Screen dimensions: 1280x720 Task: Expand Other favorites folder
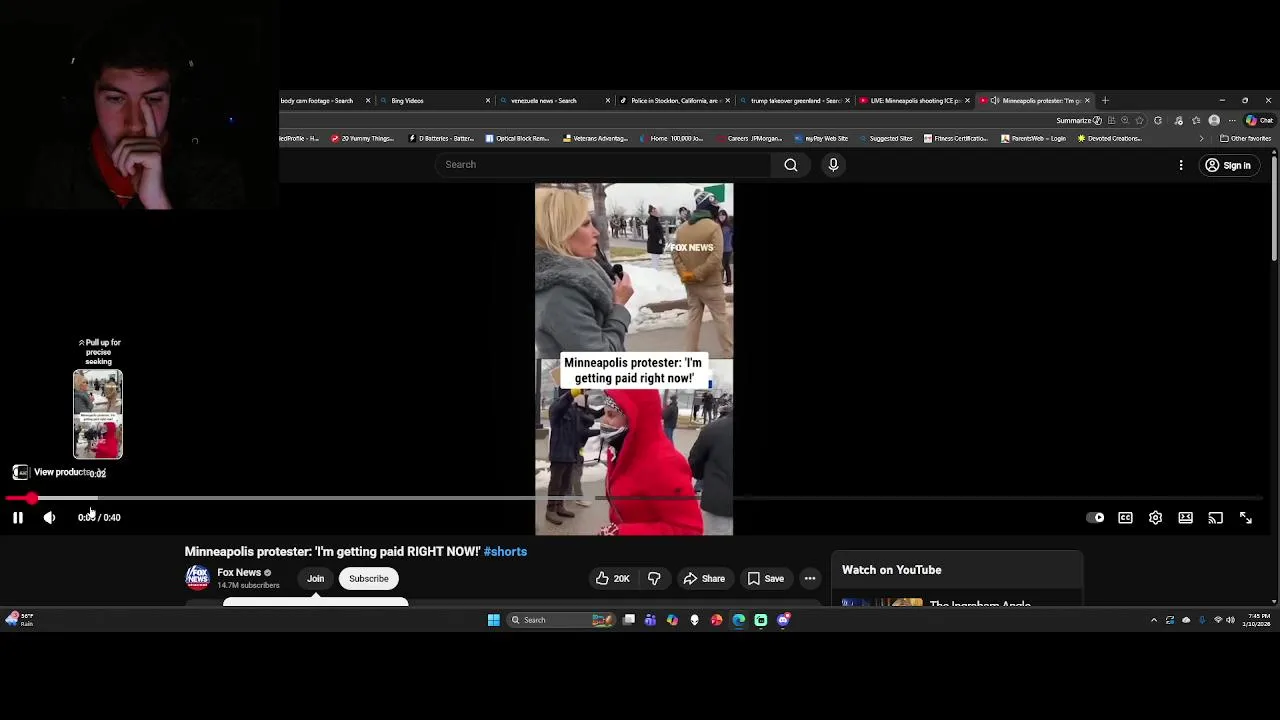(1245, 138)
